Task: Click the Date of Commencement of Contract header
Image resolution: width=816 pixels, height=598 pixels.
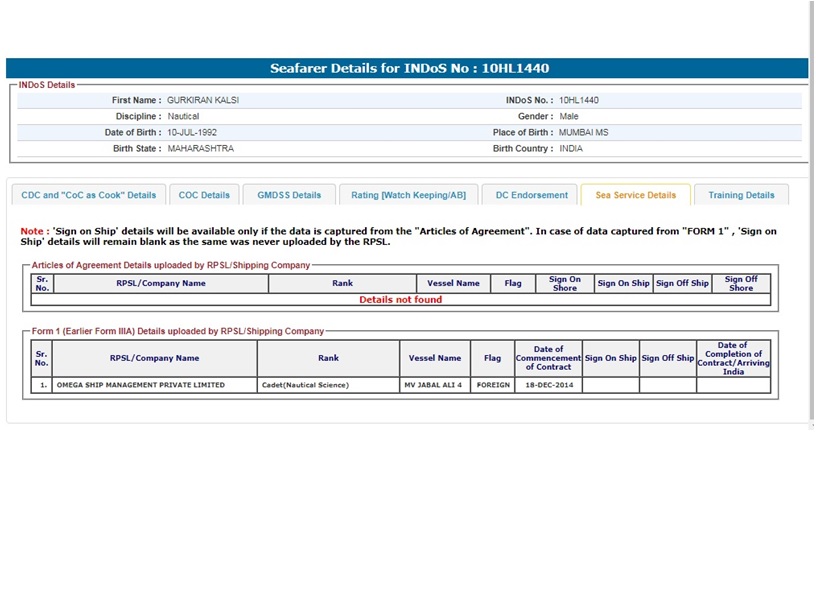Action: coord(548,358)
